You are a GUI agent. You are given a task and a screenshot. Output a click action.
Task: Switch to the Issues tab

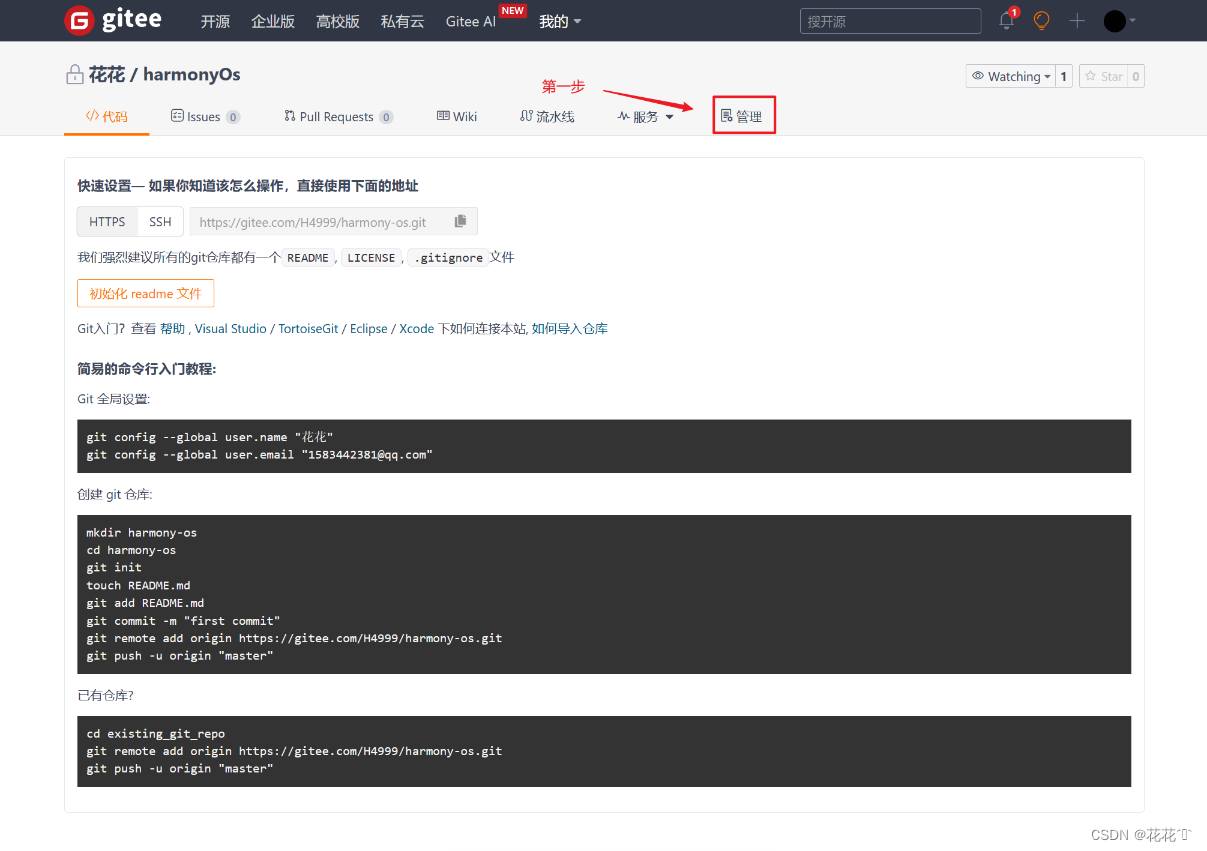click(x=205, y=116)
